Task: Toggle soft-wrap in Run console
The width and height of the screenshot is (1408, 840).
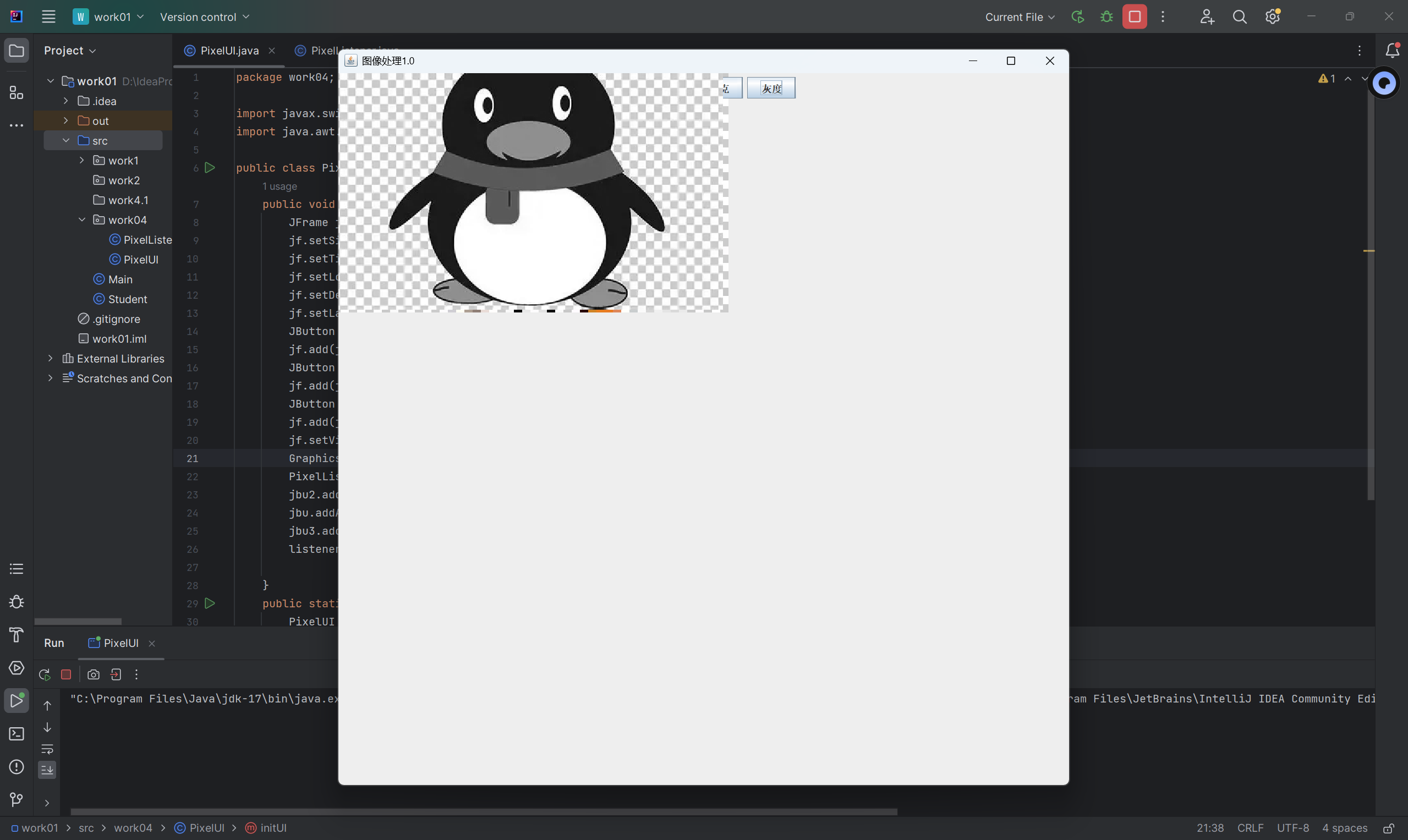Action: click(47, 749)
